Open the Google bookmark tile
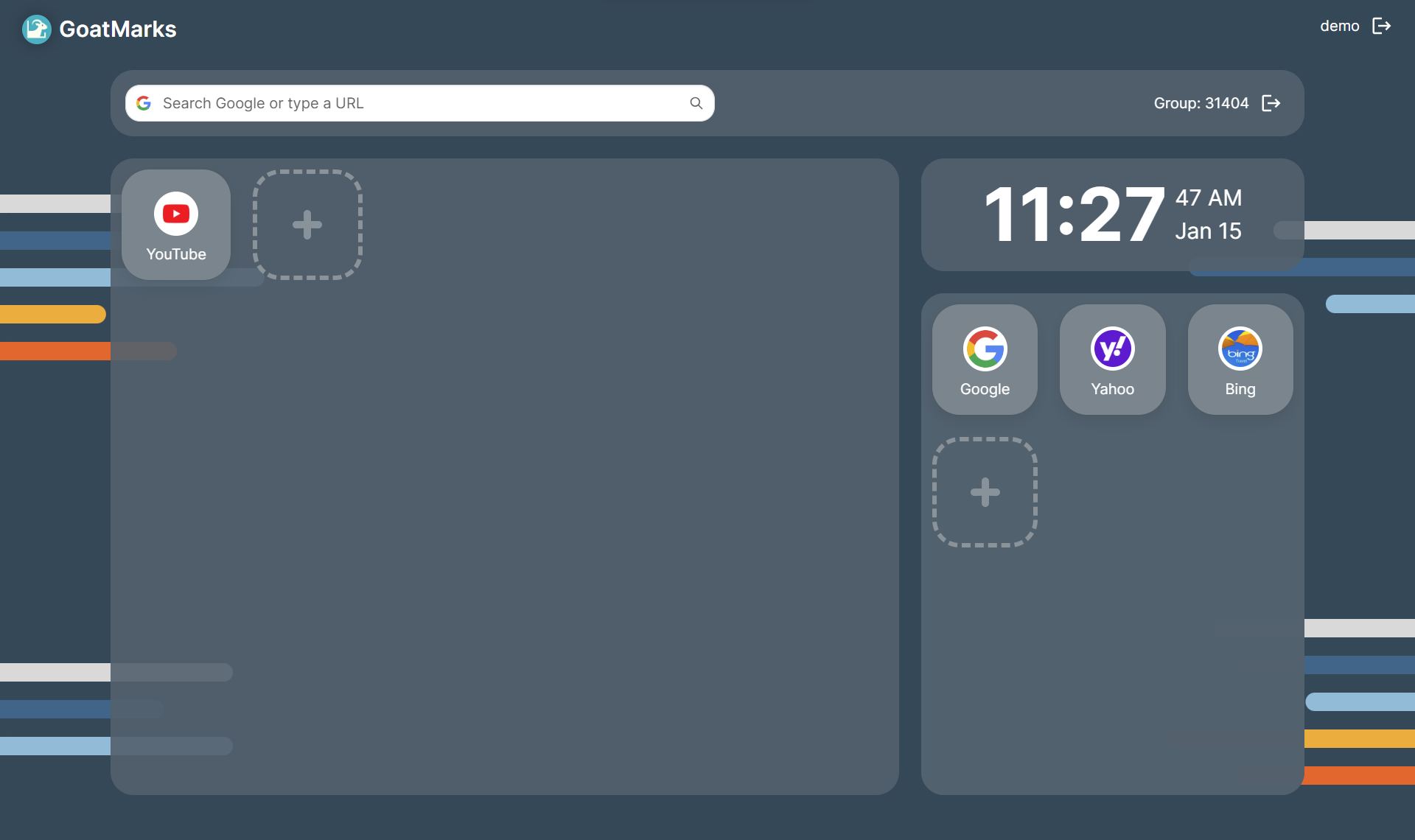1415x840 pixels. coord(985,360)
